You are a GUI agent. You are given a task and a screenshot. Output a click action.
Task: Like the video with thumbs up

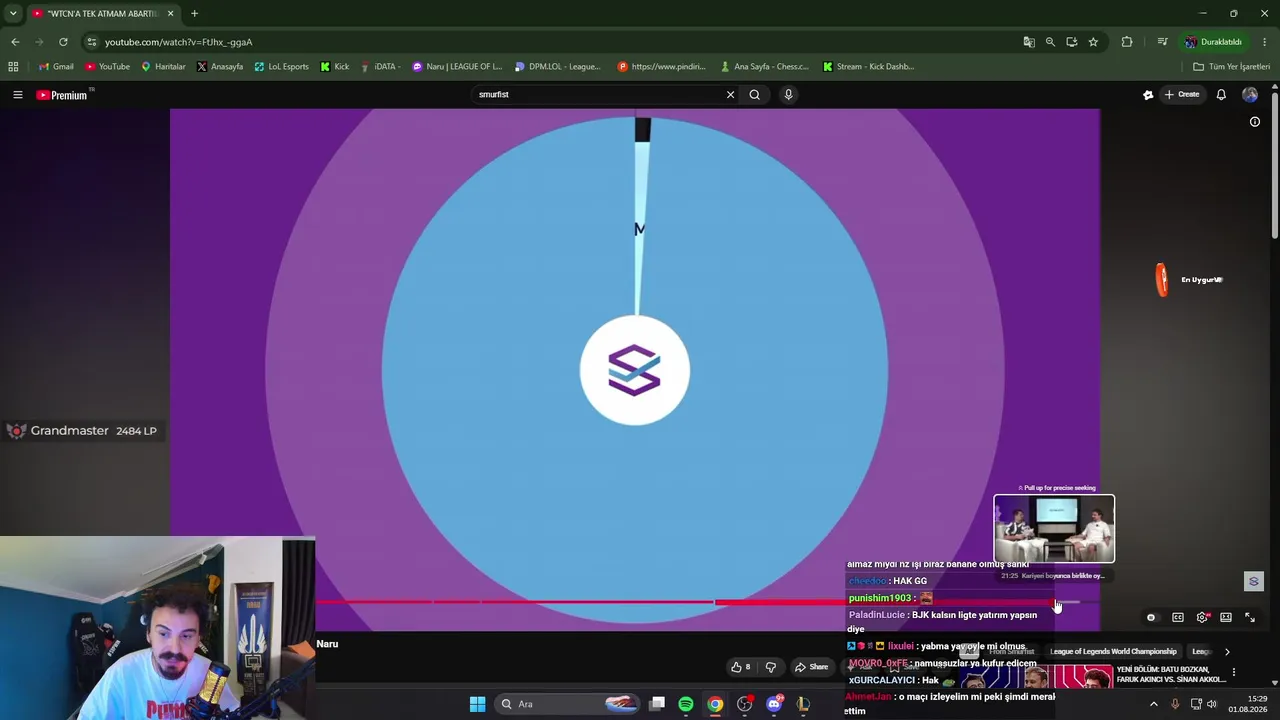[x=741, y=667]
